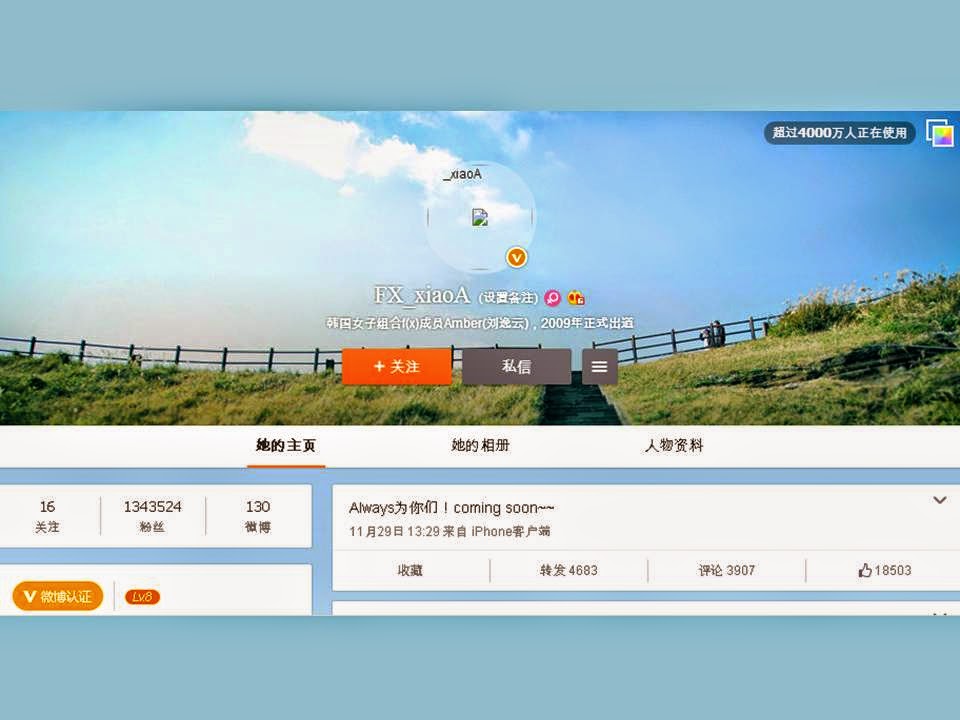
Task: Click the Lv8 level badge
Action: tap(142, 596)
